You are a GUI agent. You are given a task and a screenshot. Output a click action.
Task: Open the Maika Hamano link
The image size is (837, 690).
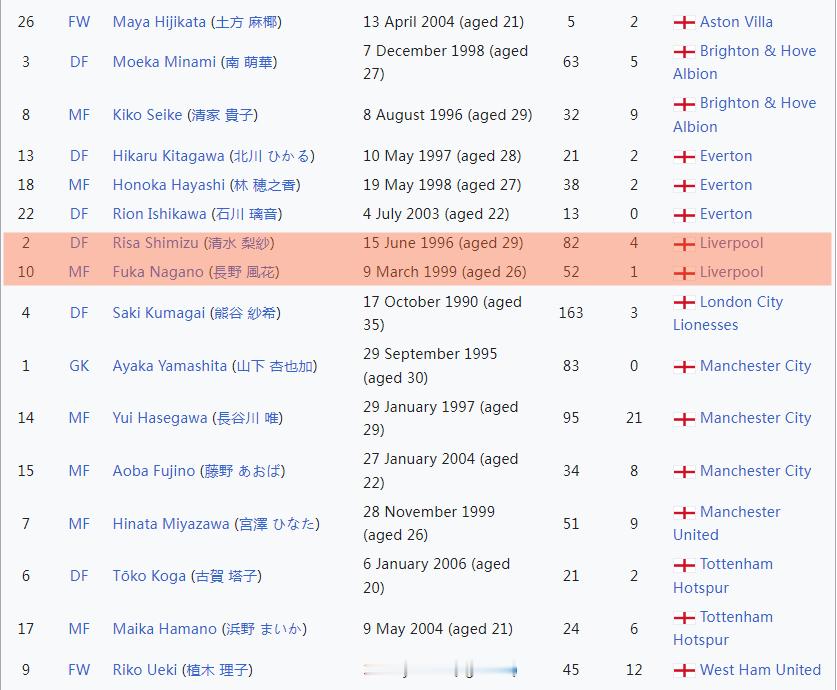coord(164,629)
